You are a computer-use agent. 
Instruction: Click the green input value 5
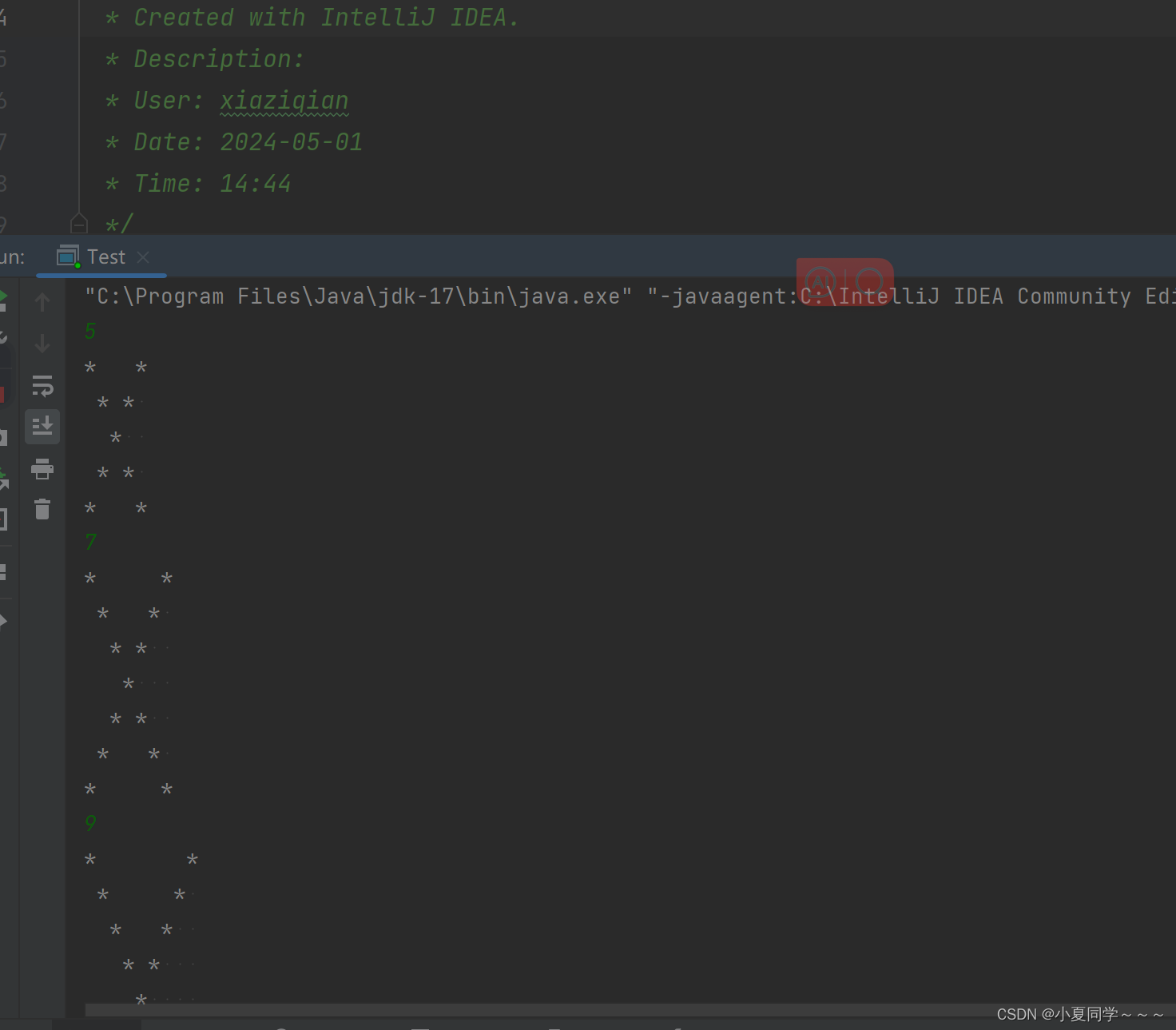pos(90,331)
